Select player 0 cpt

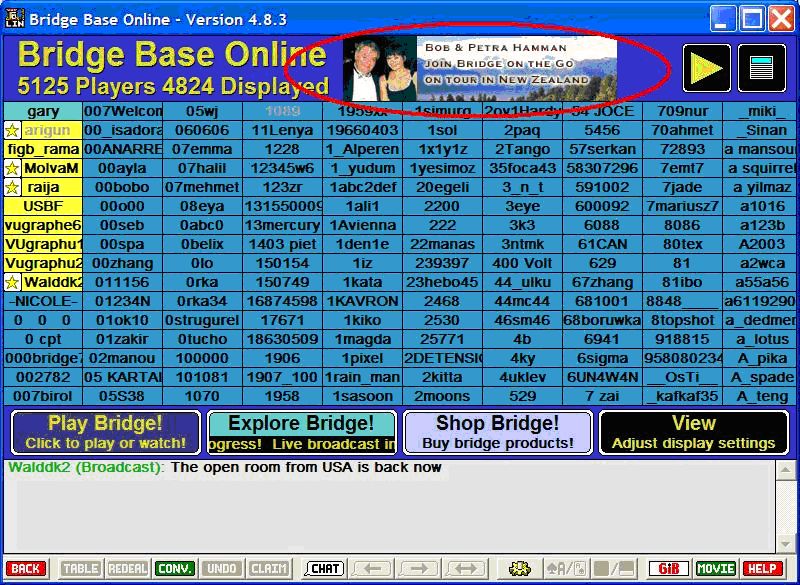point(43,340)
